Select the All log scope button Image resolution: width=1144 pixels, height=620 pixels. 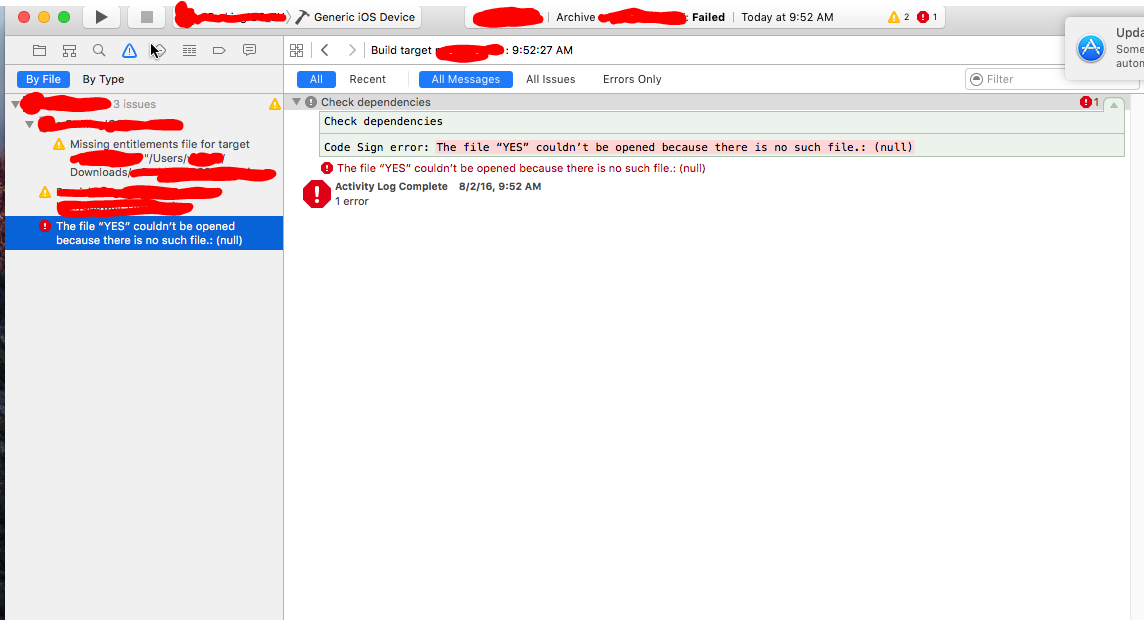coord(316,79)
